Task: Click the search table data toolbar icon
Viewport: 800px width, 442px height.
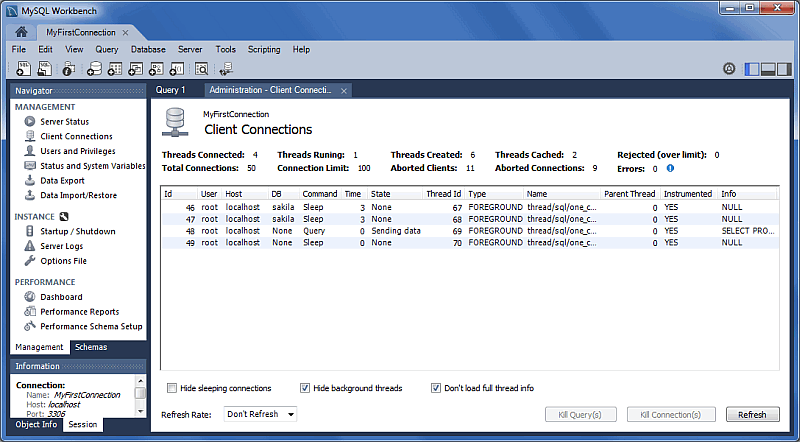Action: 201,69
